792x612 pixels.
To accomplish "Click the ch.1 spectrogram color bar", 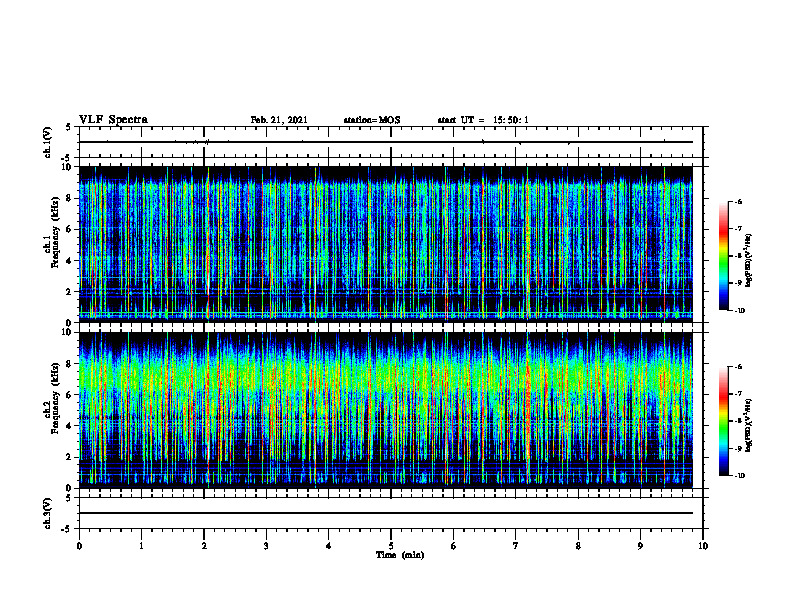I will 724,256.
